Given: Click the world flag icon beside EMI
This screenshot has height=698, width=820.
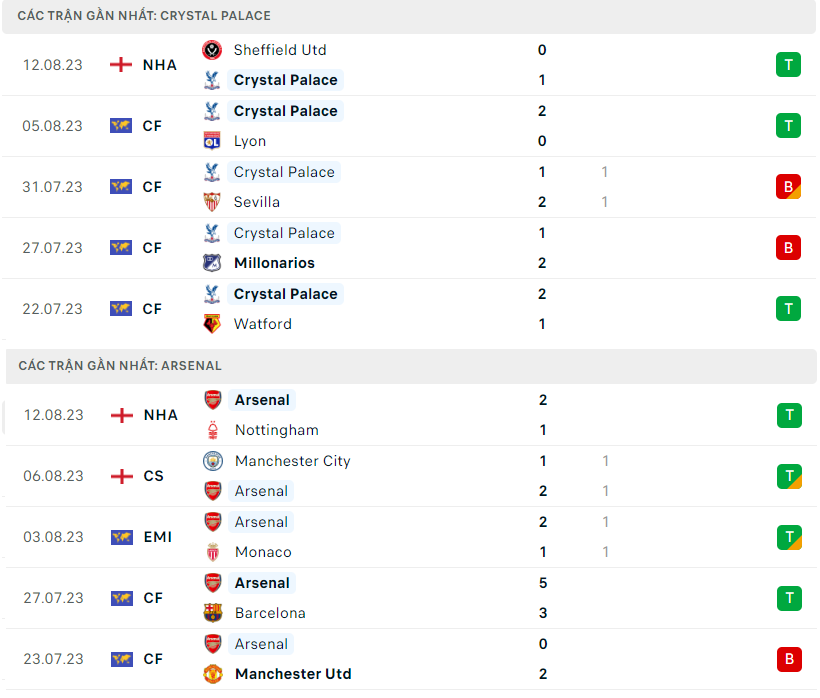Looking at the screenshot, I should coord(121,537).
